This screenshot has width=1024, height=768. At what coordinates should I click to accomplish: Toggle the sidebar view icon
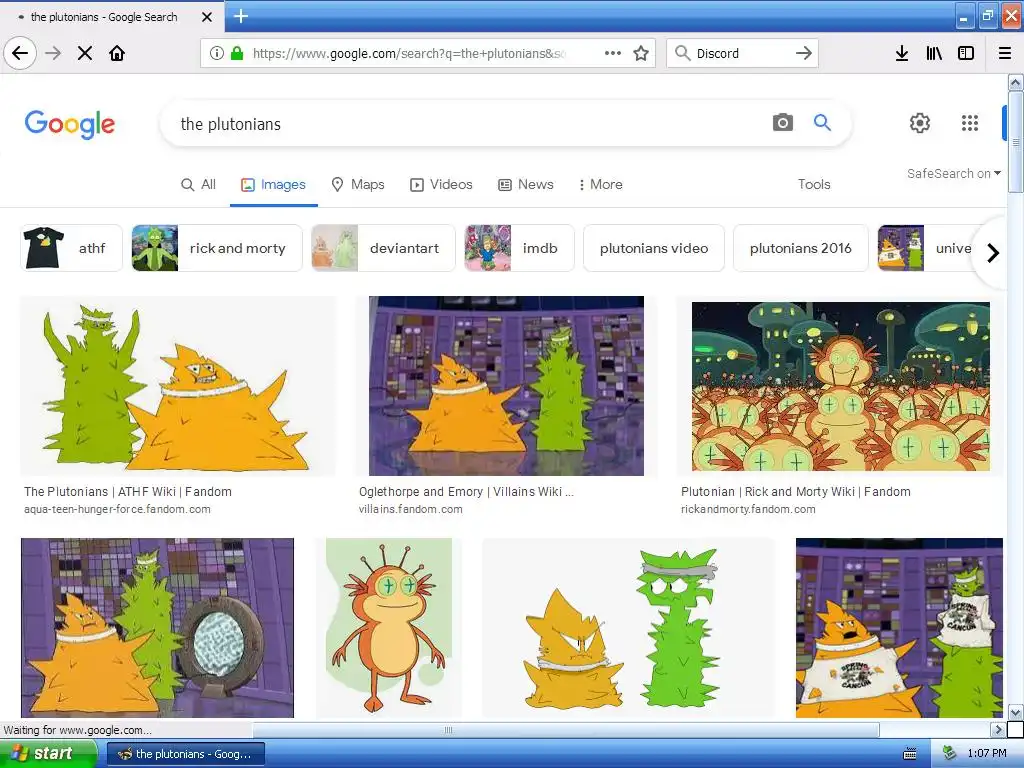coord(966,53)
